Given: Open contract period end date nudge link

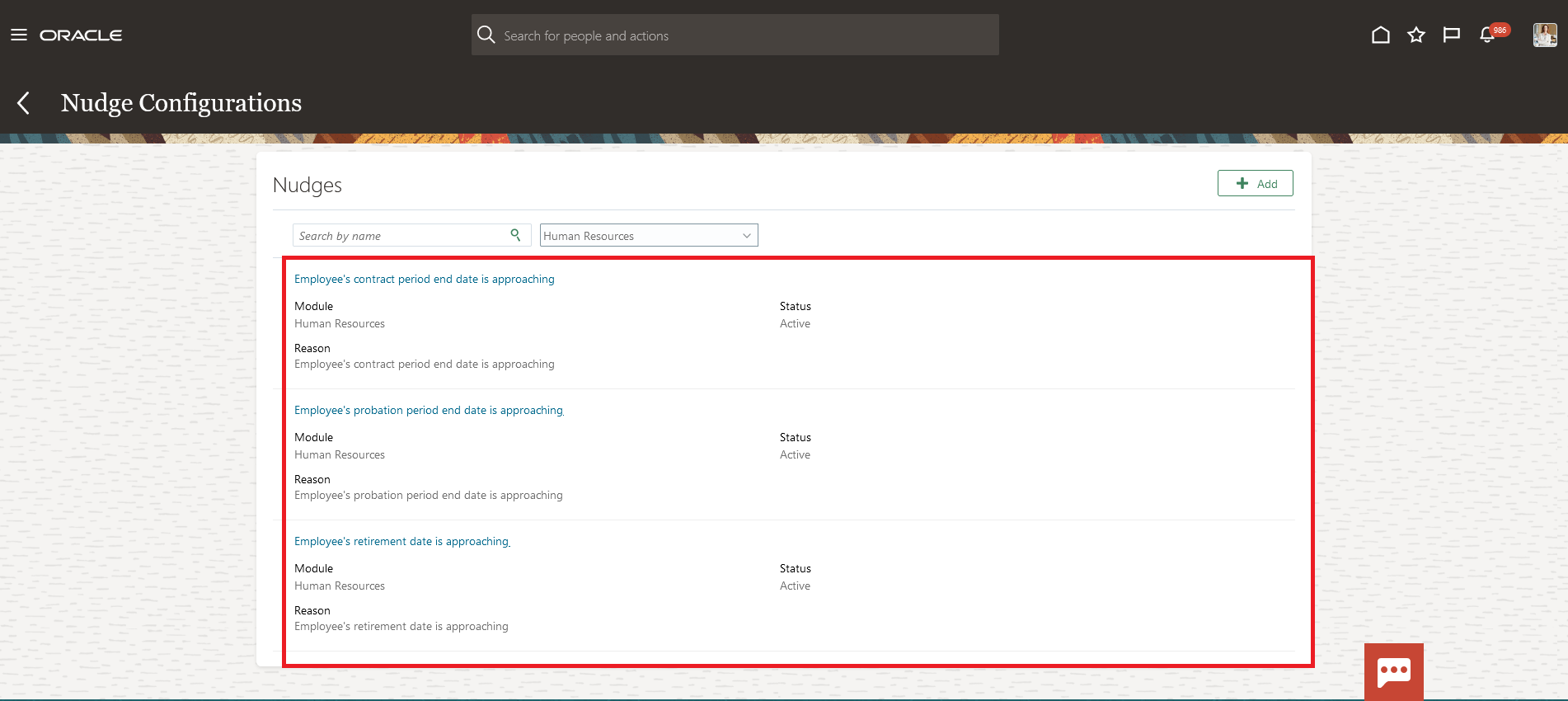Looking at the screenshot, I should tap(425, 279).
